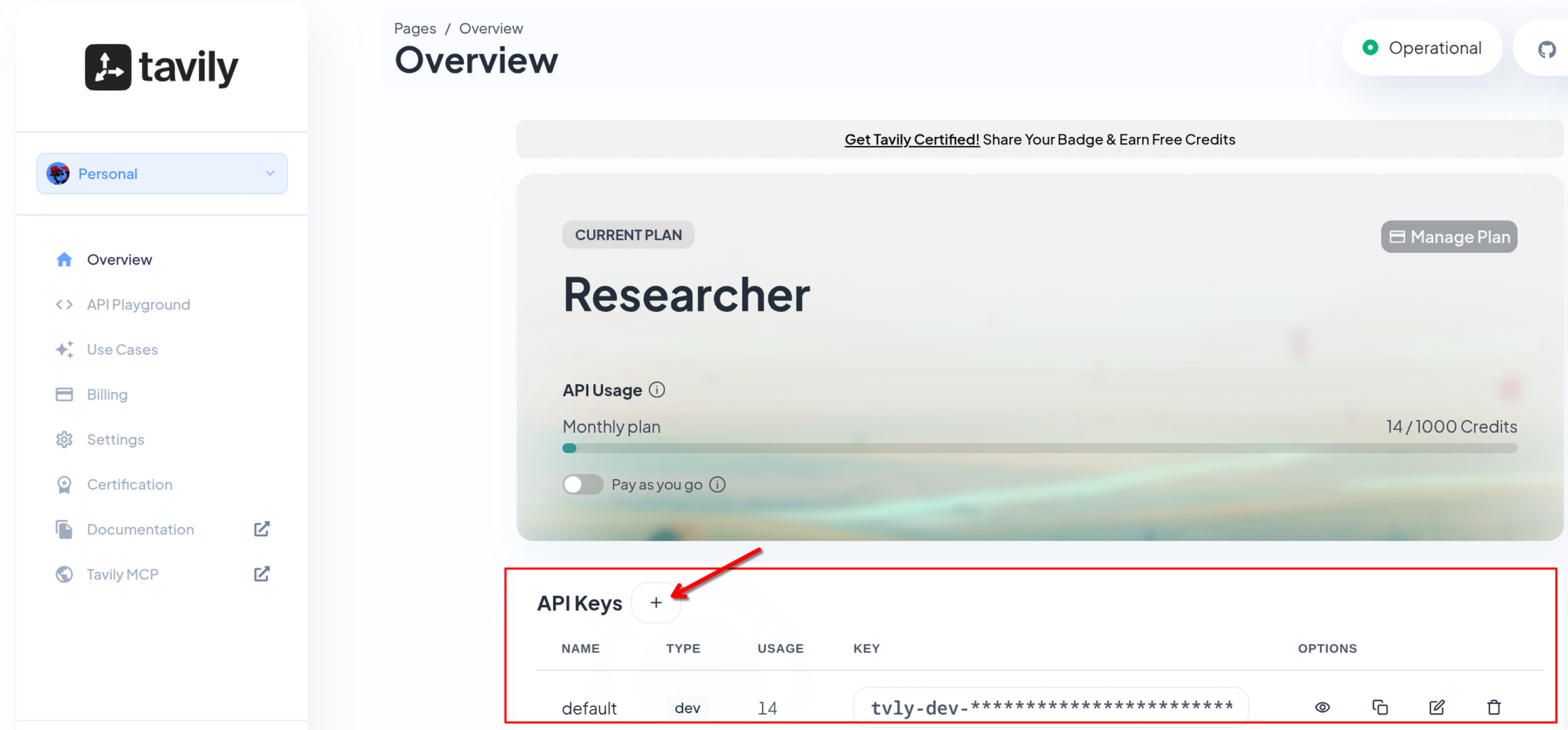Delete the default API key
The width and height of the screenshot is (1568, 730).
pos(1494,707)
